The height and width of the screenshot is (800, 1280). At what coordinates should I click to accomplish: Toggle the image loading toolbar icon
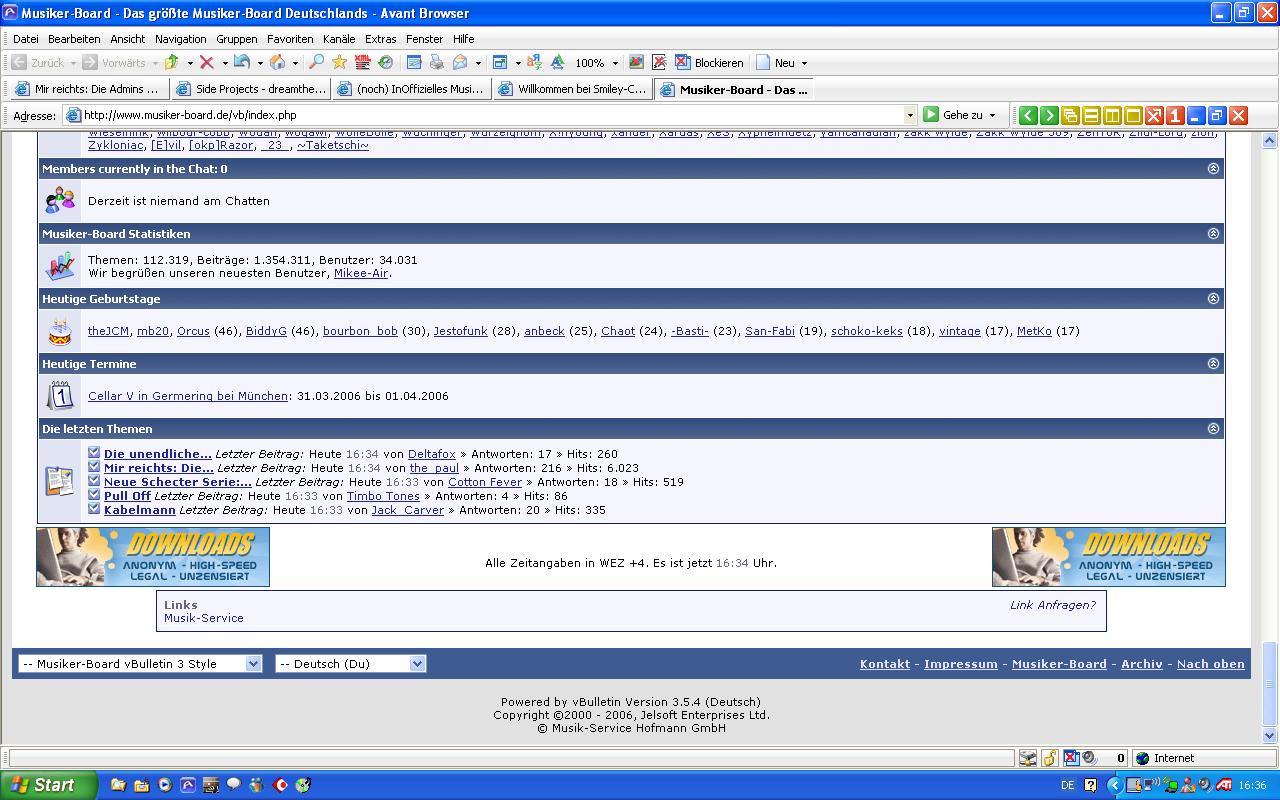(x=636, y=62)
